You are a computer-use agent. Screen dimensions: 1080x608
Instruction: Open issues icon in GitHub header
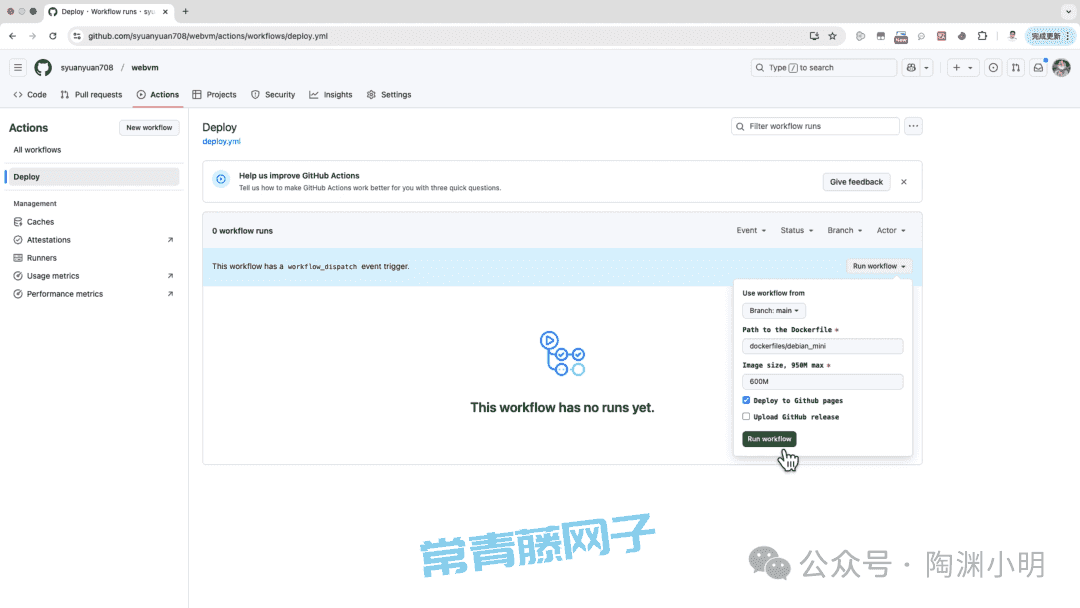click(993, 67)
